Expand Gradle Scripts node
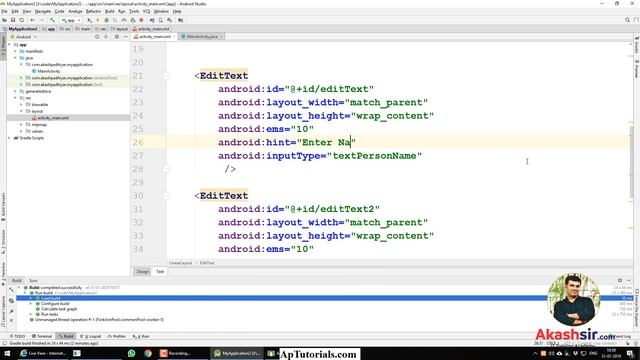The image size is (640, 360). [x=9, y=138]
